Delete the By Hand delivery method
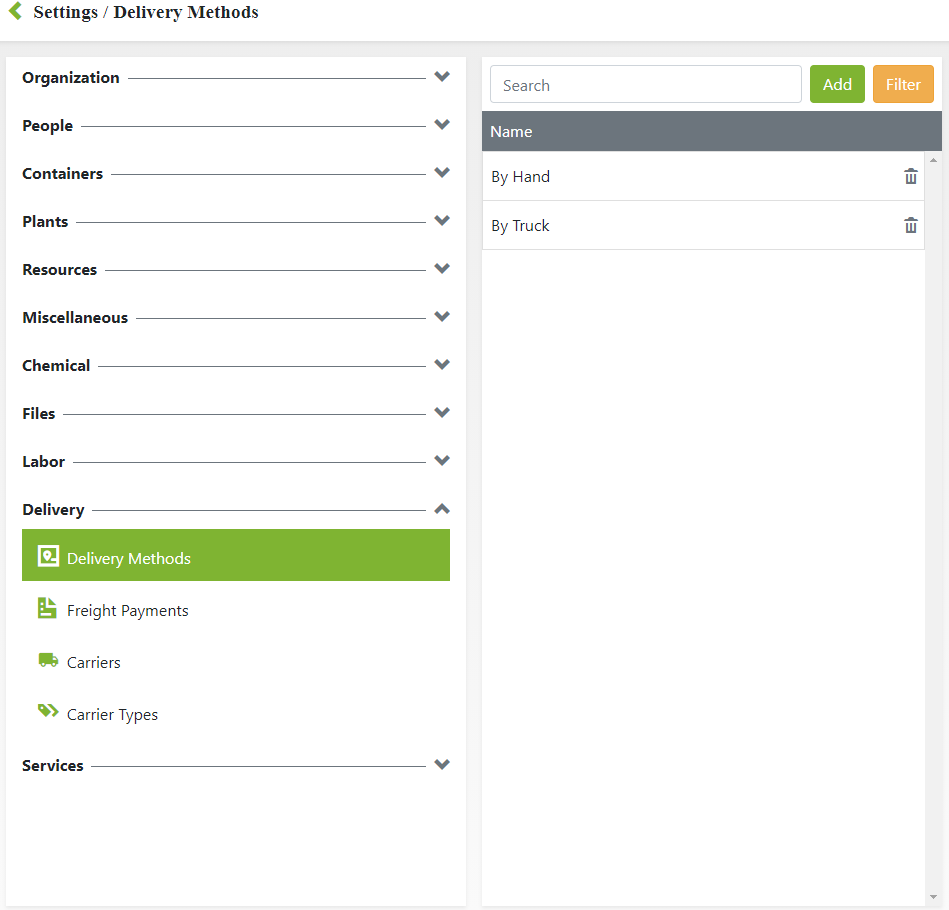 click(911, 177)
